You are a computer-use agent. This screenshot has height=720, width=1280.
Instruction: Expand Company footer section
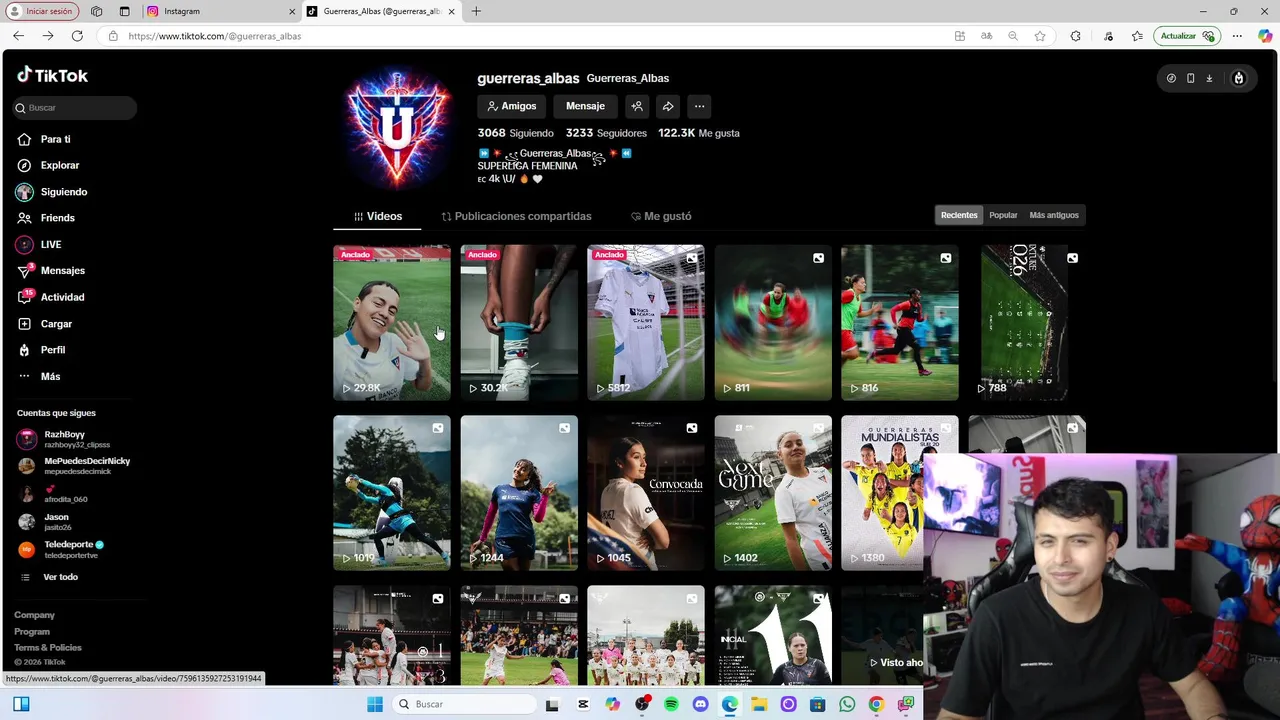[x=34, y=615]
